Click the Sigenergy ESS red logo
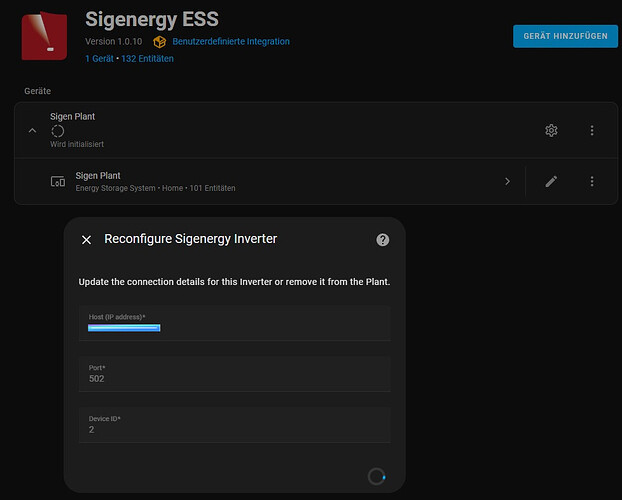Image resolution: width=622 pixels, height=500 pixels. point(45,37)
